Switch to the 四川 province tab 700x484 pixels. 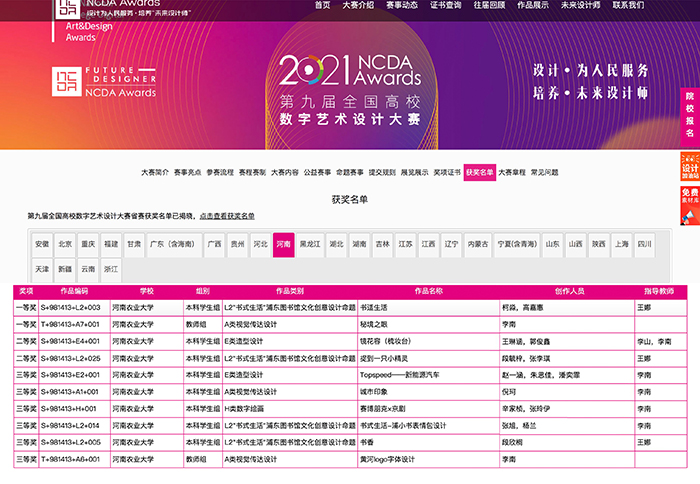645,244
